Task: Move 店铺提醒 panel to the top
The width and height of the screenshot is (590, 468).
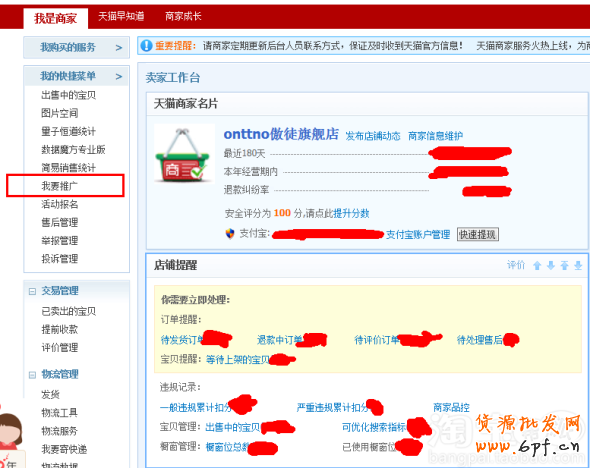Action: pos(564,266)
